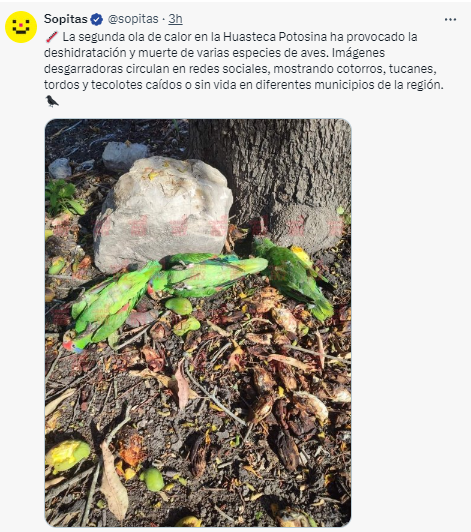The height and width of the screenshot is (532, 471).
Task: Open the three-dot more options menu
Action: point(450,20)
